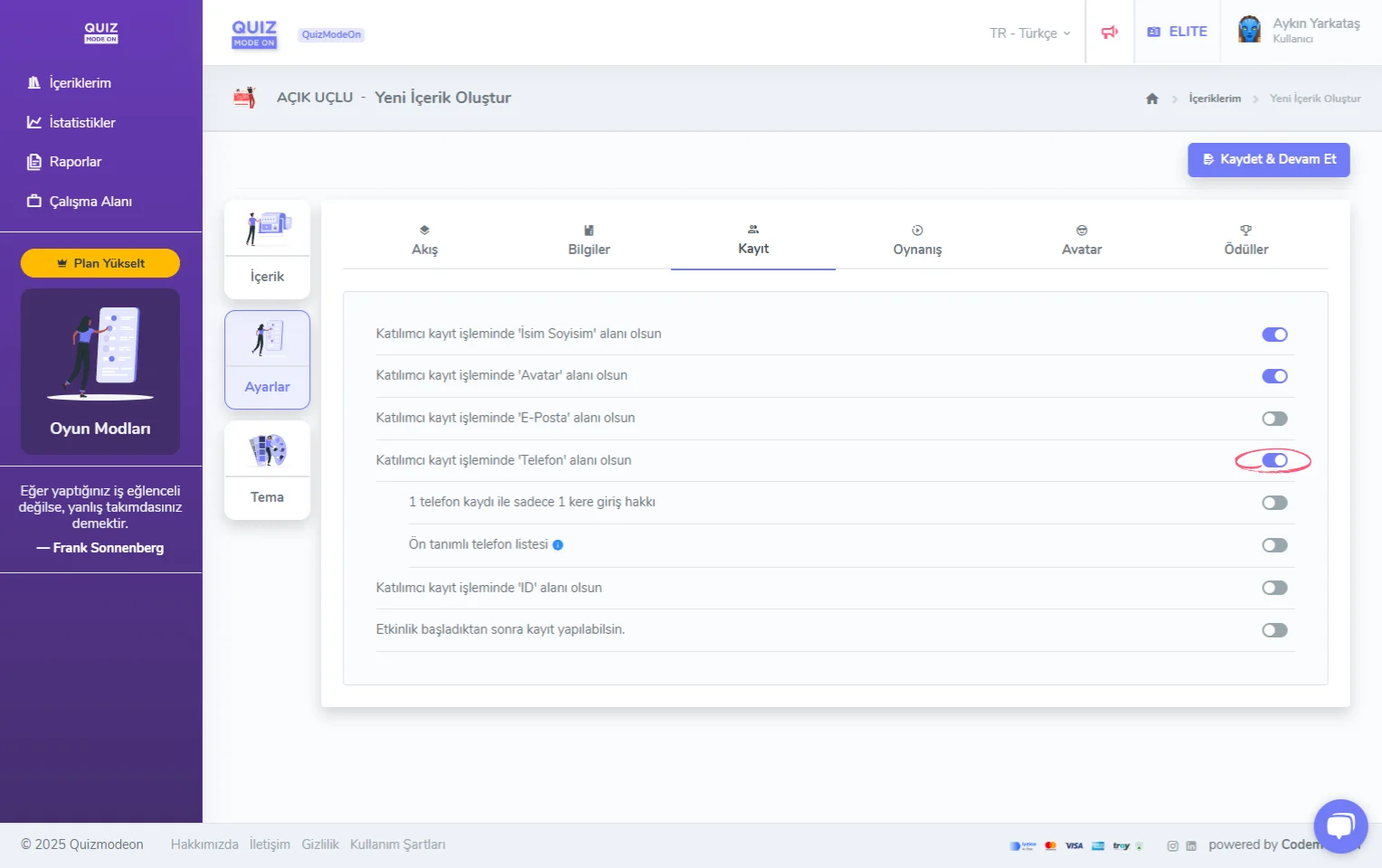Screen dimensions: 1382x868
Task: Click the home breadcrumb icon
Action: click(1151, 99)
